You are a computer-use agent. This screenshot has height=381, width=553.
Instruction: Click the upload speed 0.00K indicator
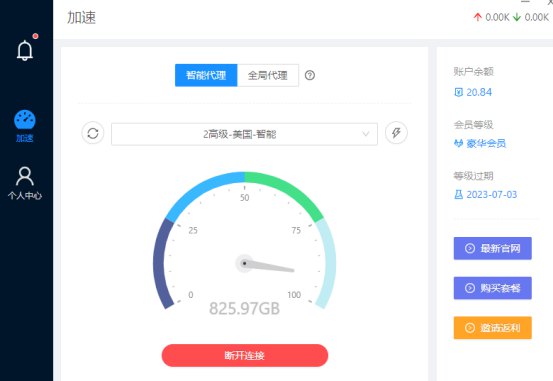[491, 17]
